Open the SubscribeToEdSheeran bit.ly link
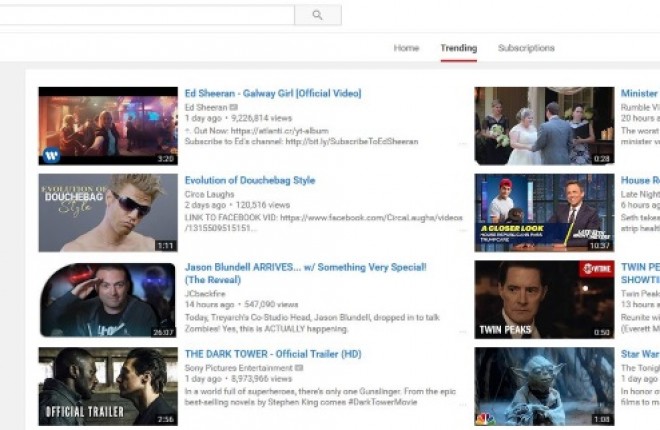The width and height of the screenshot is (660, 430). click(352, 142)
